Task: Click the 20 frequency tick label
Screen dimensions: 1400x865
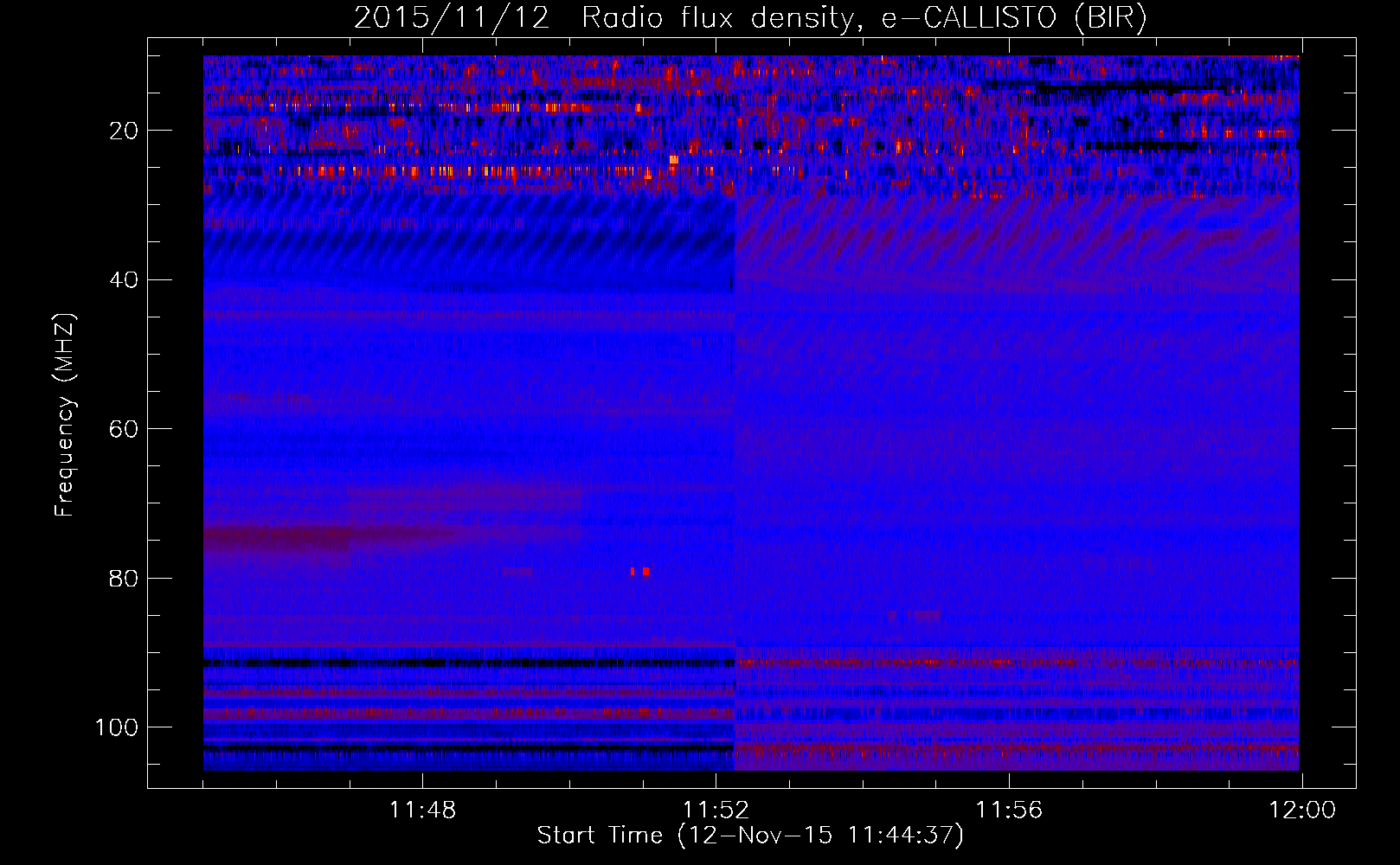Action: pyautogui.click(x=125, y=131)
